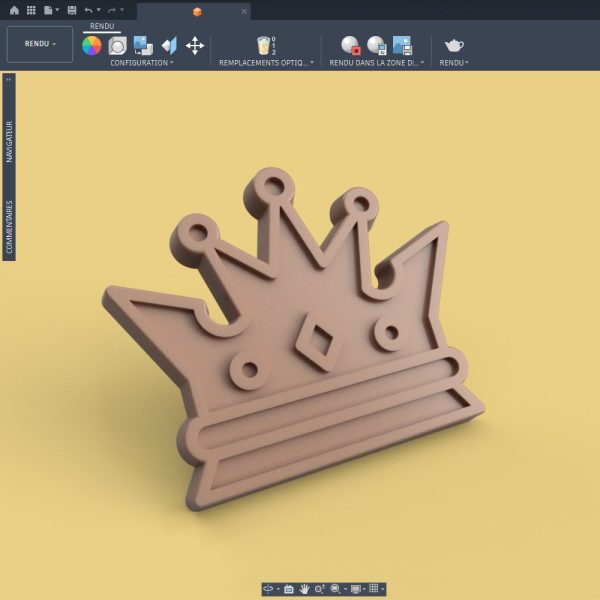The width and height of the screenshot is (600, 600).
Task: Undo the last action
Action: click(x=88, y=10)
